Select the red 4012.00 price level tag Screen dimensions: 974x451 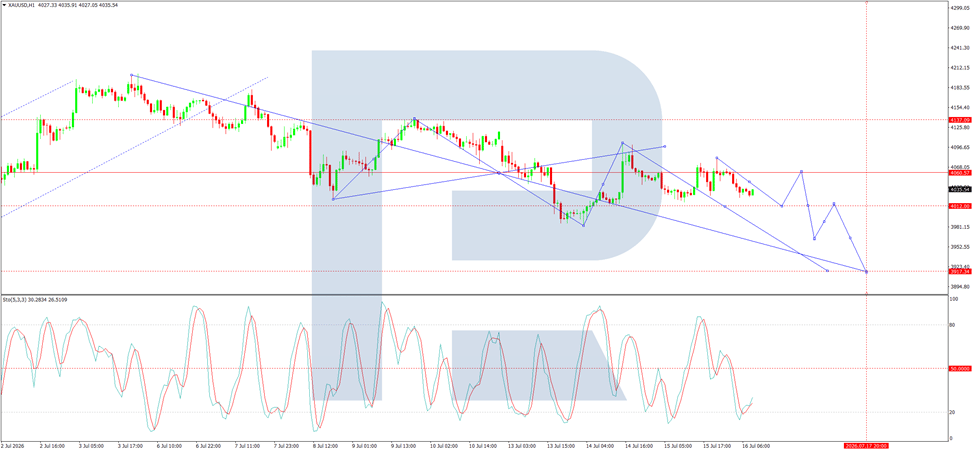pos(960,206)
